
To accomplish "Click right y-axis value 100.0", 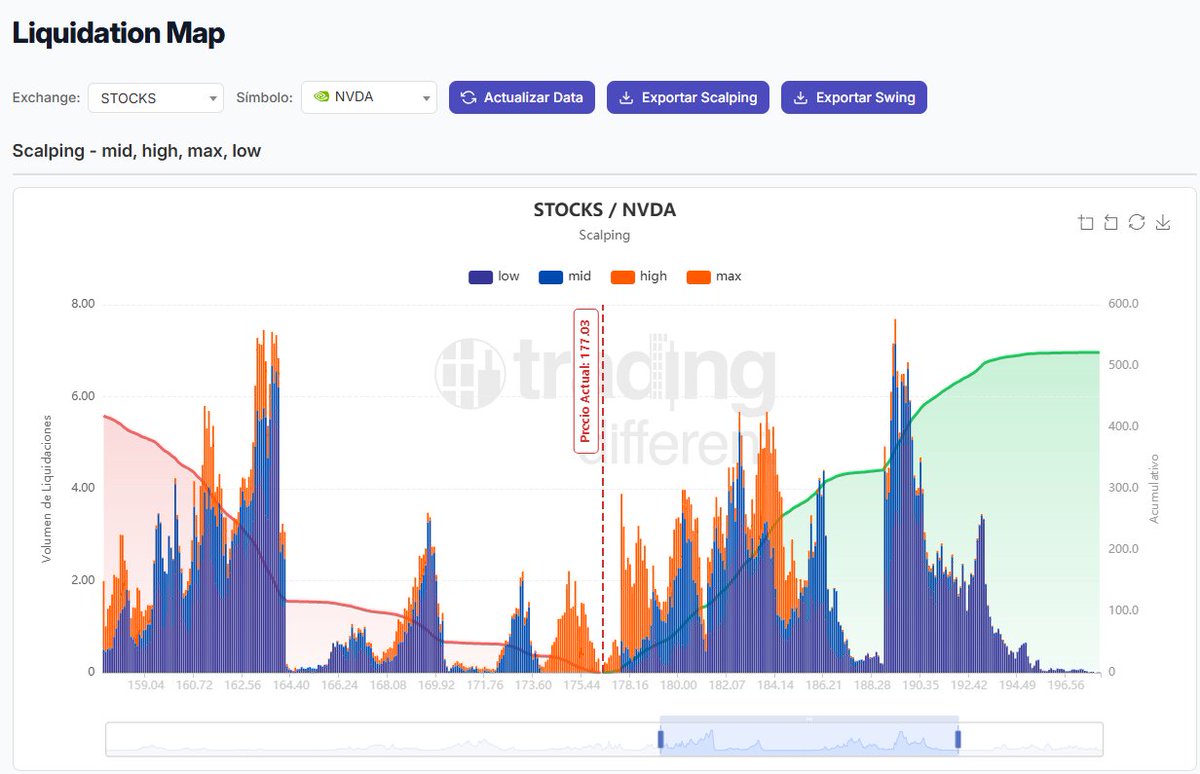I will click(x=1122, y=610).
